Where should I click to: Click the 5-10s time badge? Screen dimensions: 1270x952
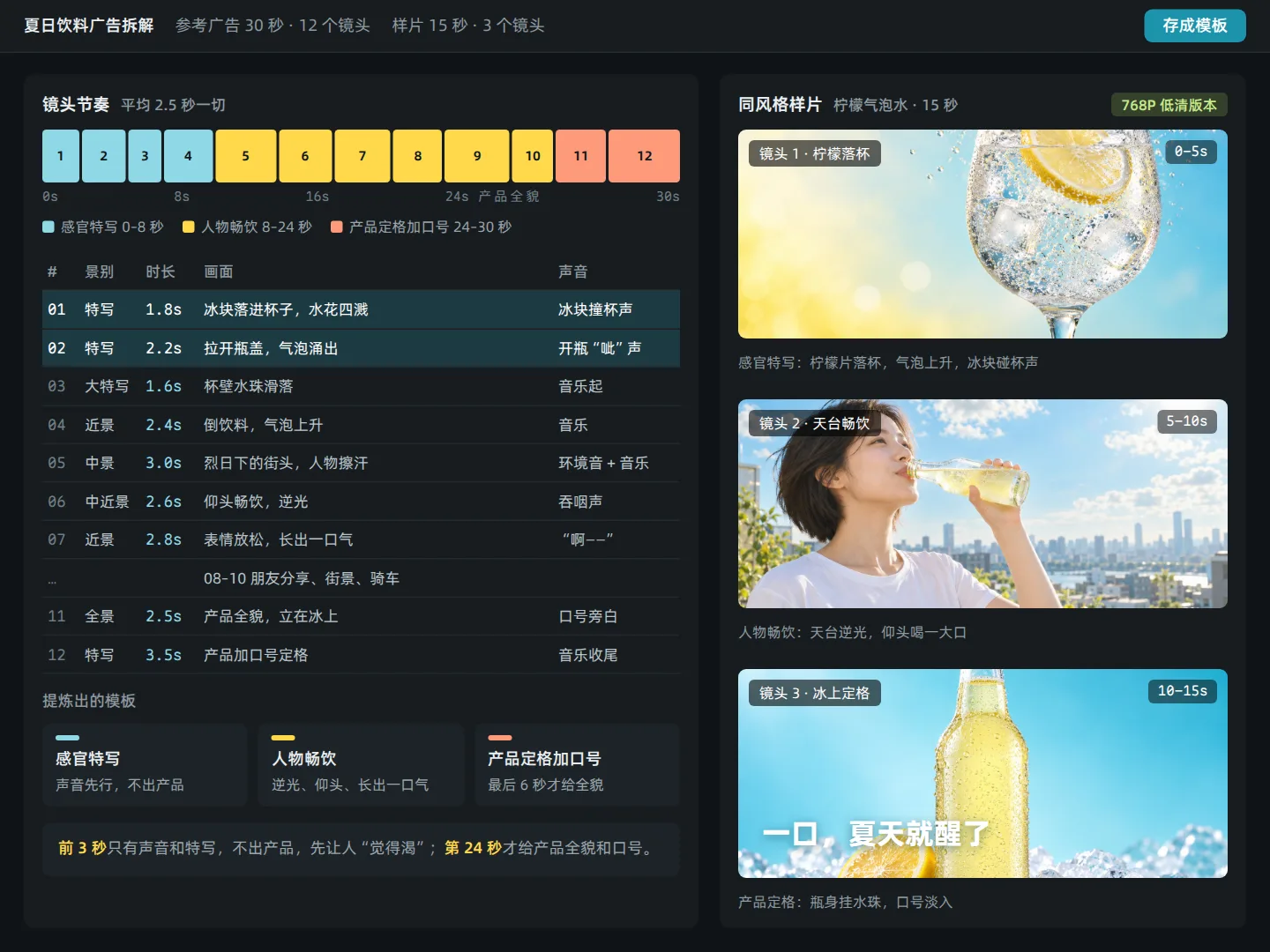[1187, 421]
